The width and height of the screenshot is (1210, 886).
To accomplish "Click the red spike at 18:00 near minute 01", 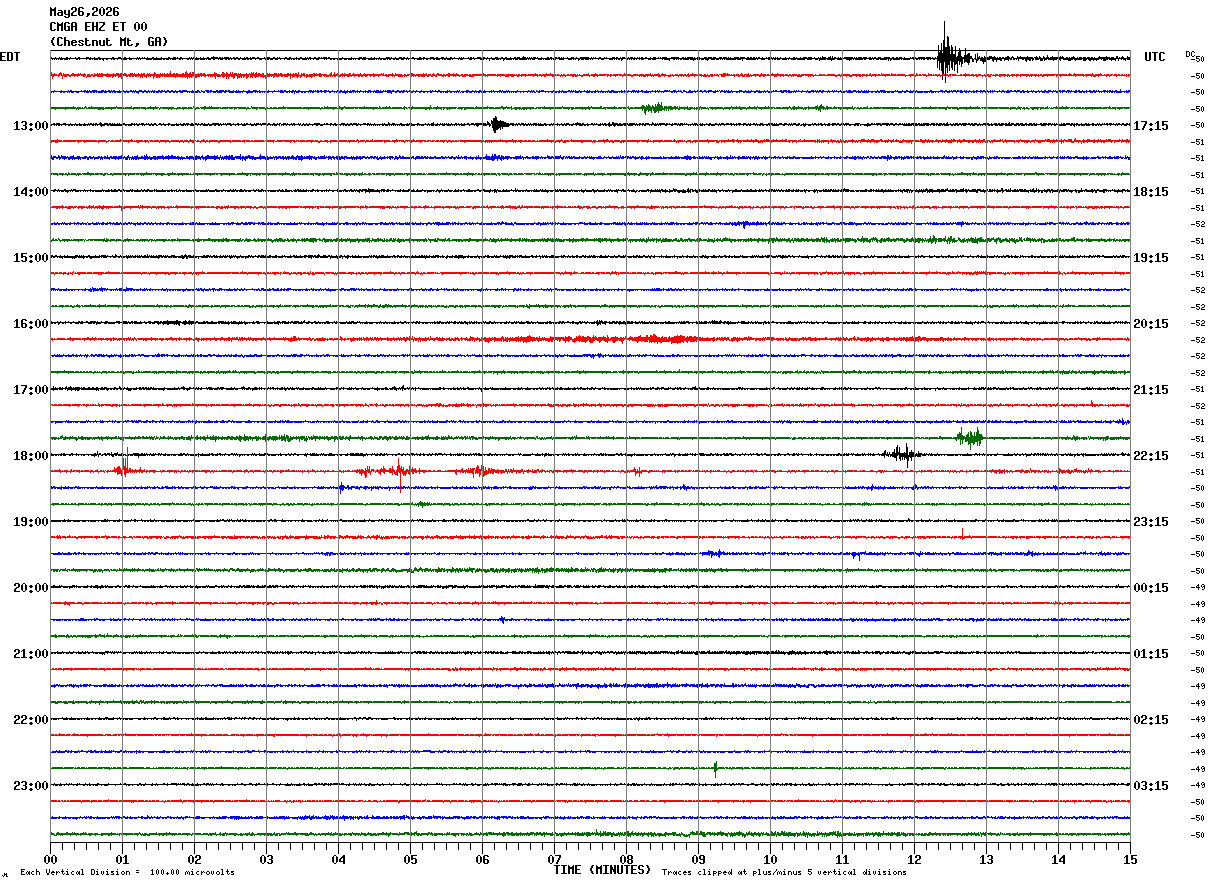I will point(122,467).
